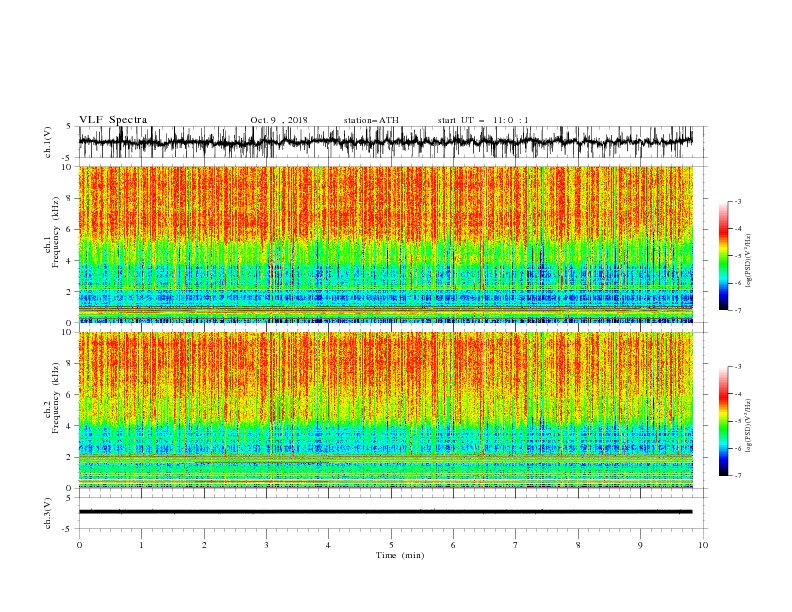The width and height of the screenshot is (792, 612).
Task: Click the '1' time axis tick label
Action: tap(141, 545)
